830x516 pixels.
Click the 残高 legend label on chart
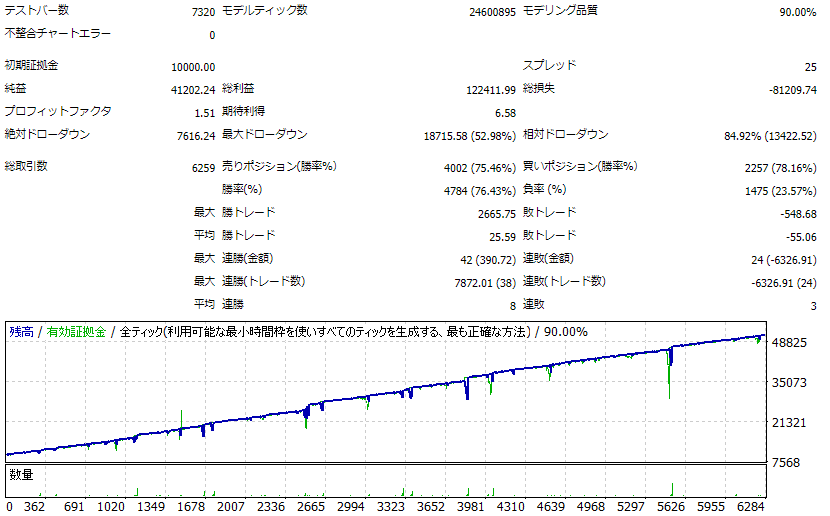pos(20,331)
